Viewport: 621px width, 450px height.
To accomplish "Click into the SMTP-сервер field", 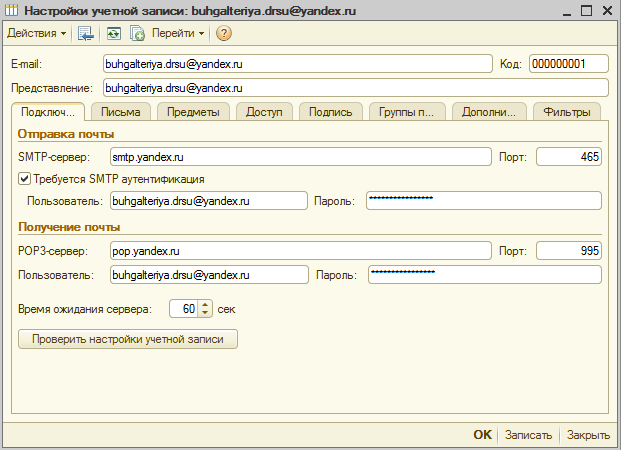I will point(298,157).
